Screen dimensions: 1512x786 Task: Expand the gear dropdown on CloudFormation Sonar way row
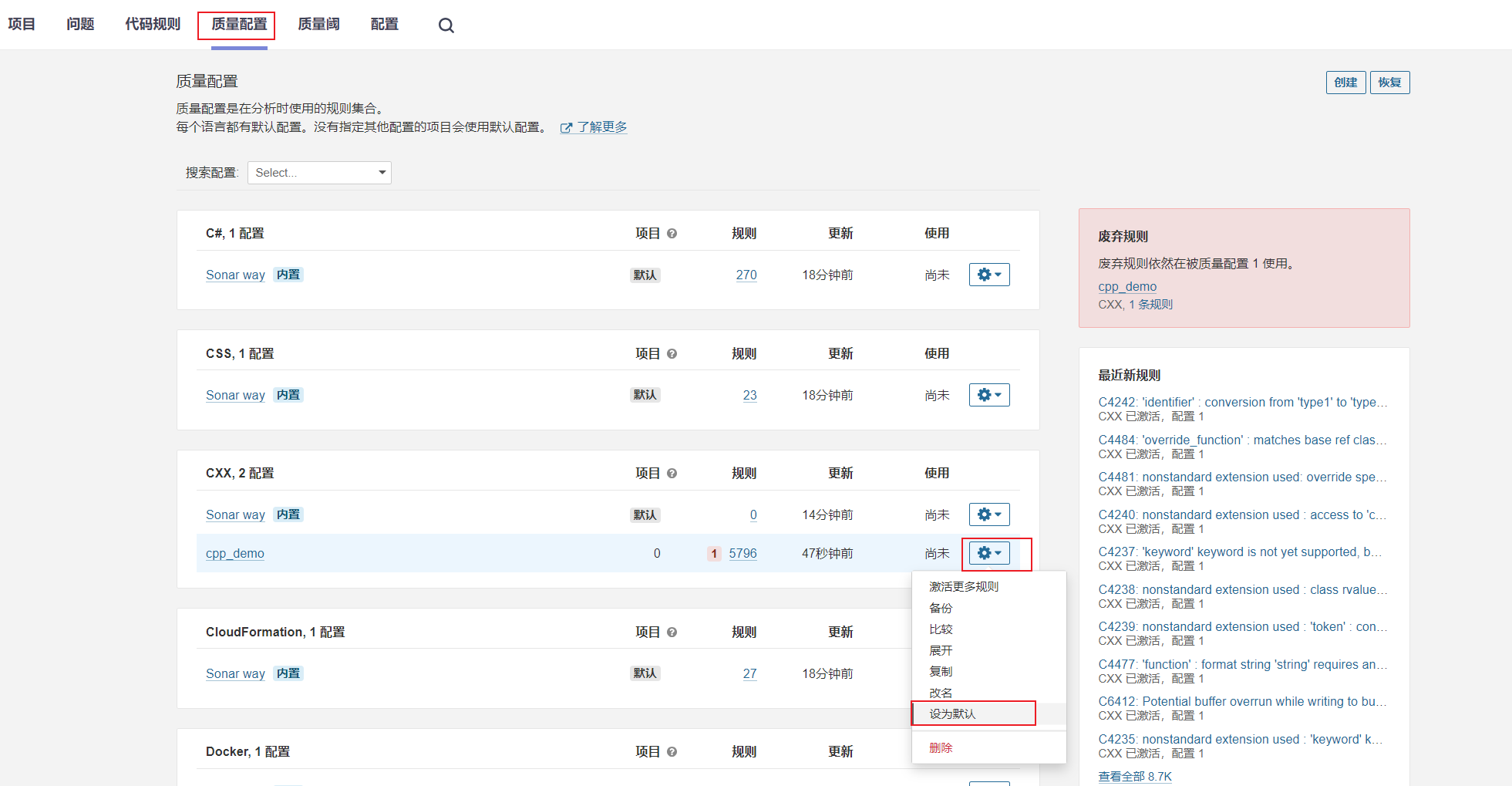989,673
